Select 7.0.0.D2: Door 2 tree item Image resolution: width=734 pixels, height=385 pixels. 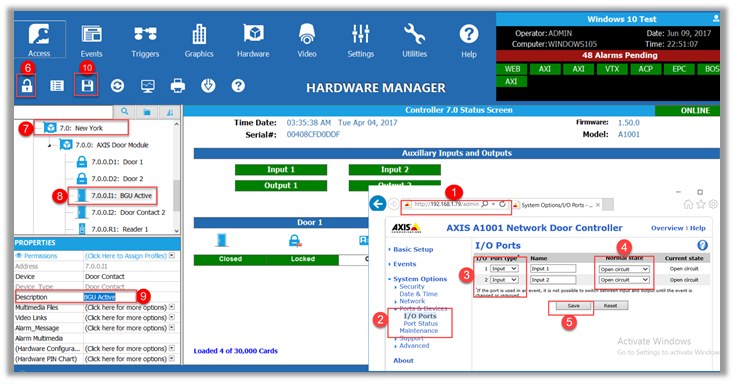tap(110, 179)
